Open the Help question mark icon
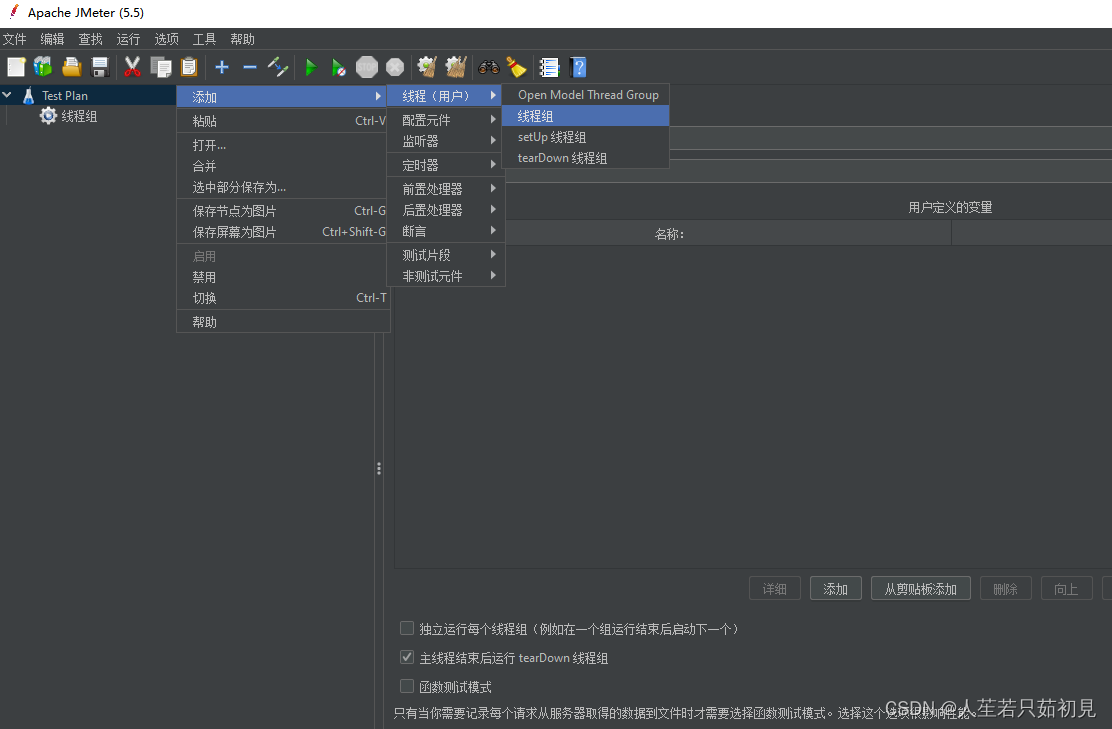 pyautogui.click(x=578, y=67)
